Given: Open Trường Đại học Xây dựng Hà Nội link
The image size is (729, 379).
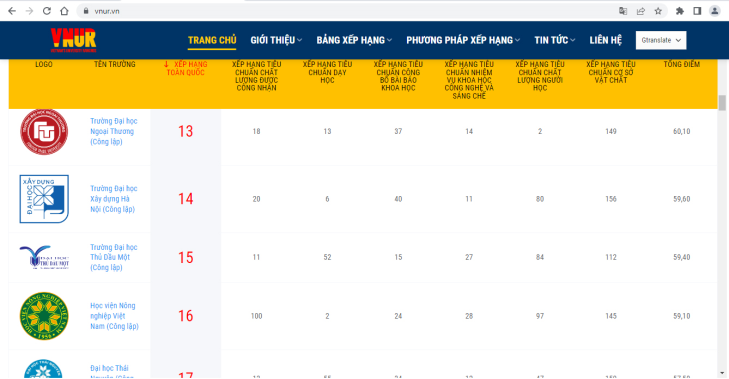Looking at the screenshot, I should [113, 199].
